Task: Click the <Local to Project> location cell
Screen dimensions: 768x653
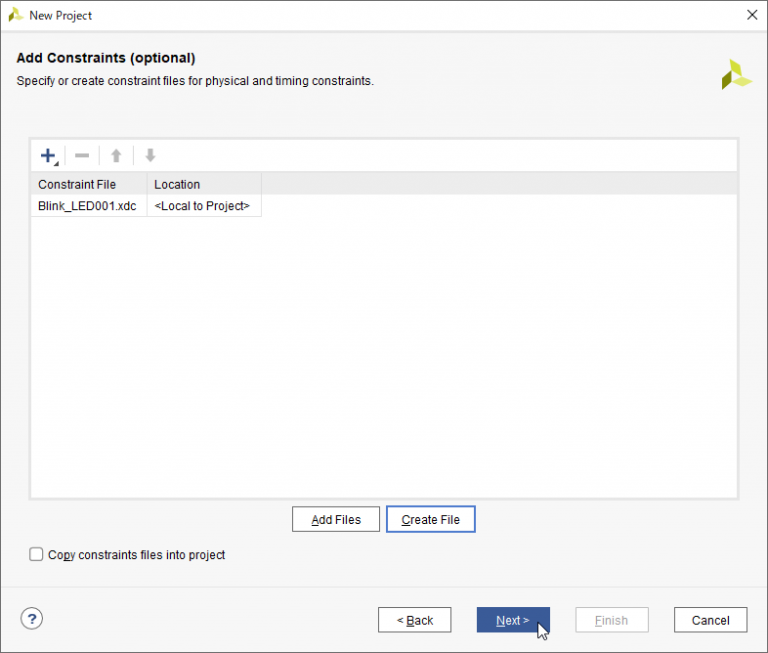Action: [x=202, y=207]
